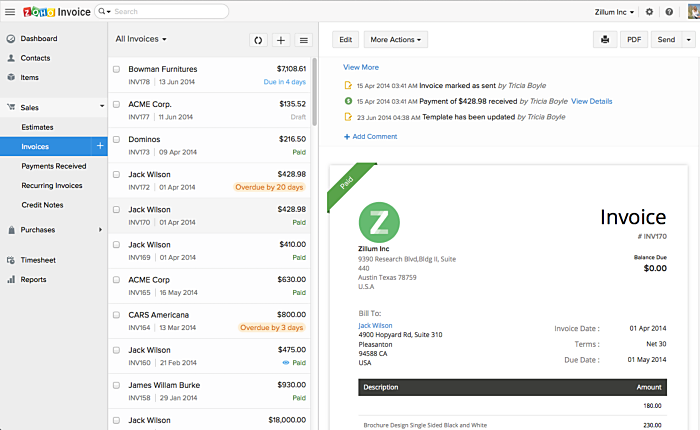This screenshot has width=700, height=430.
Task: Click Add Comment link
Action: pyautogui.click(x=371, y=137)
